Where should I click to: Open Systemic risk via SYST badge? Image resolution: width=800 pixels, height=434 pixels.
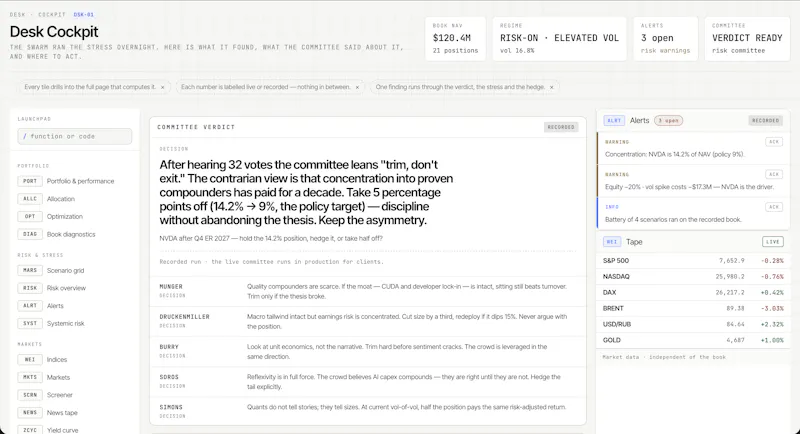[x=30, y=323]
